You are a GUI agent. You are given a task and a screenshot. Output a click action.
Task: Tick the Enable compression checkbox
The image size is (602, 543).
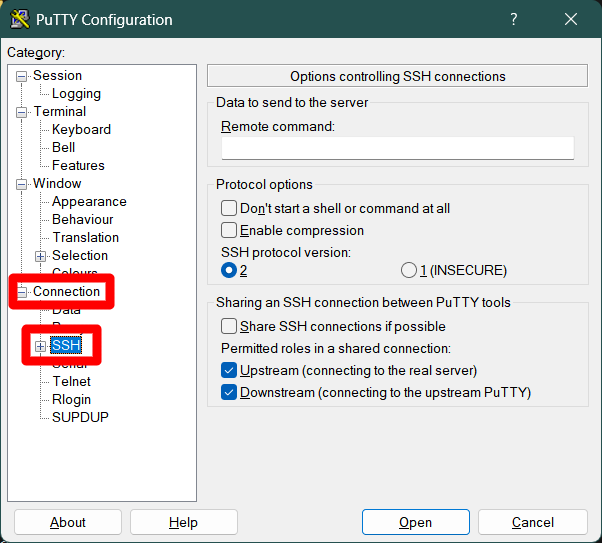pyautogui.click(x=229, y=230)
